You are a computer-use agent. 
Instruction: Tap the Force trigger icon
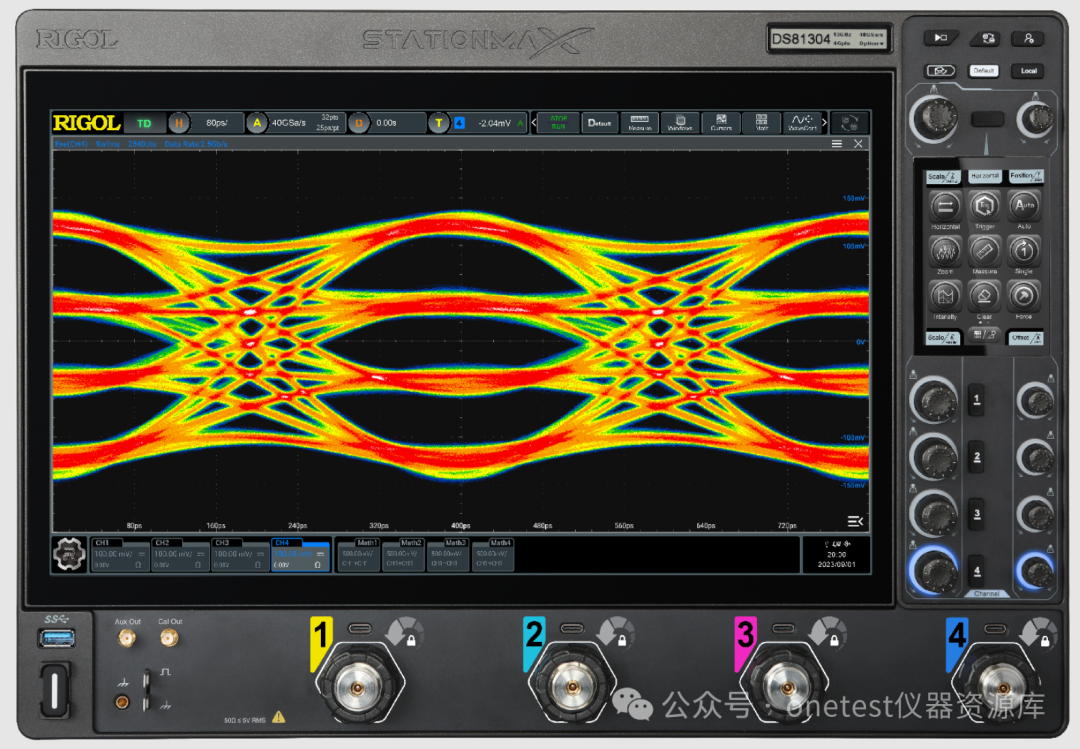pyautogui.click(x=1024, y=297)
